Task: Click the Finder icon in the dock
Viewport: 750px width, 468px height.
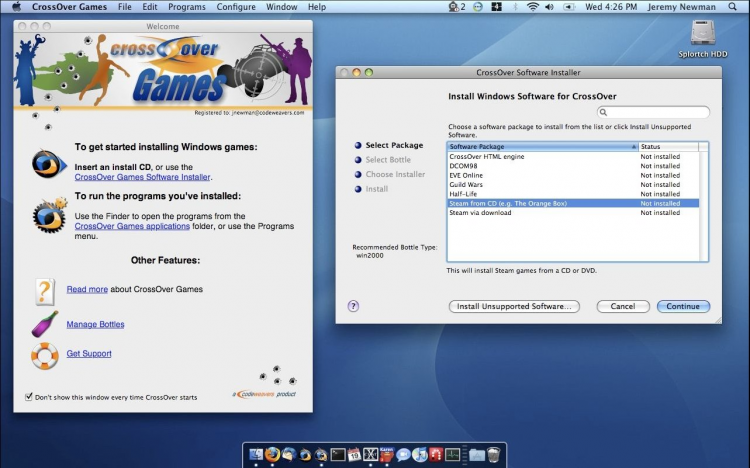Action: (255, 455)
